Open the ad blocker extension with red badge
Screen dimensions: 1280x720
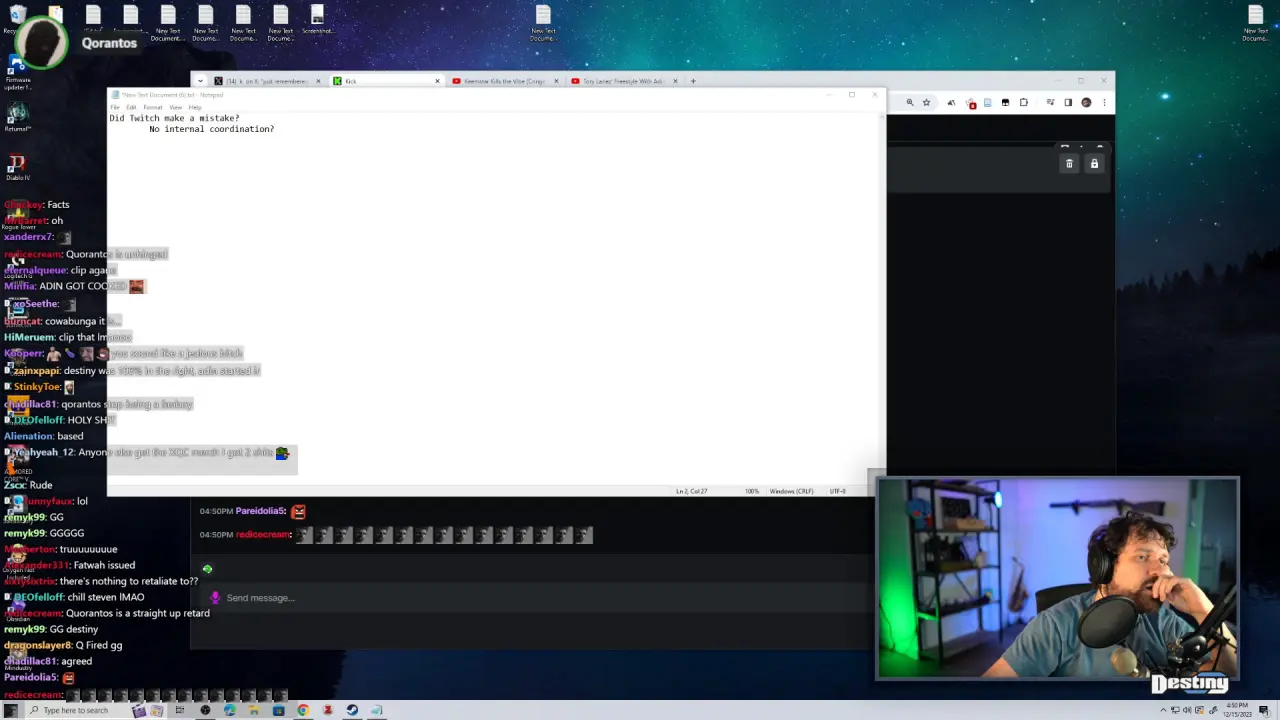[x=972, y=102]
